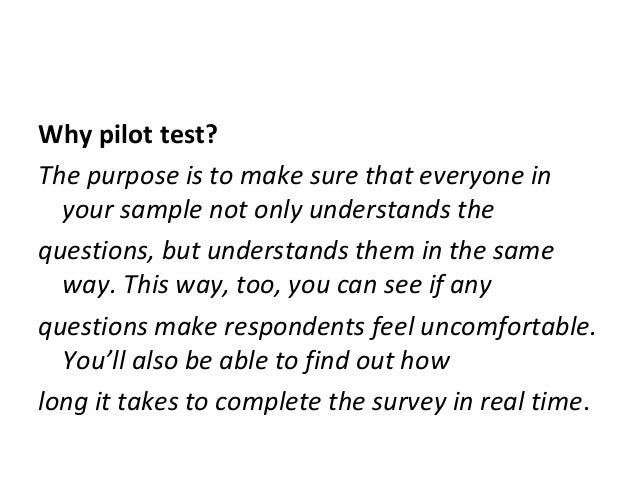
Task: Click 'questions,' starting the third line
Action: tap(96, 251)
